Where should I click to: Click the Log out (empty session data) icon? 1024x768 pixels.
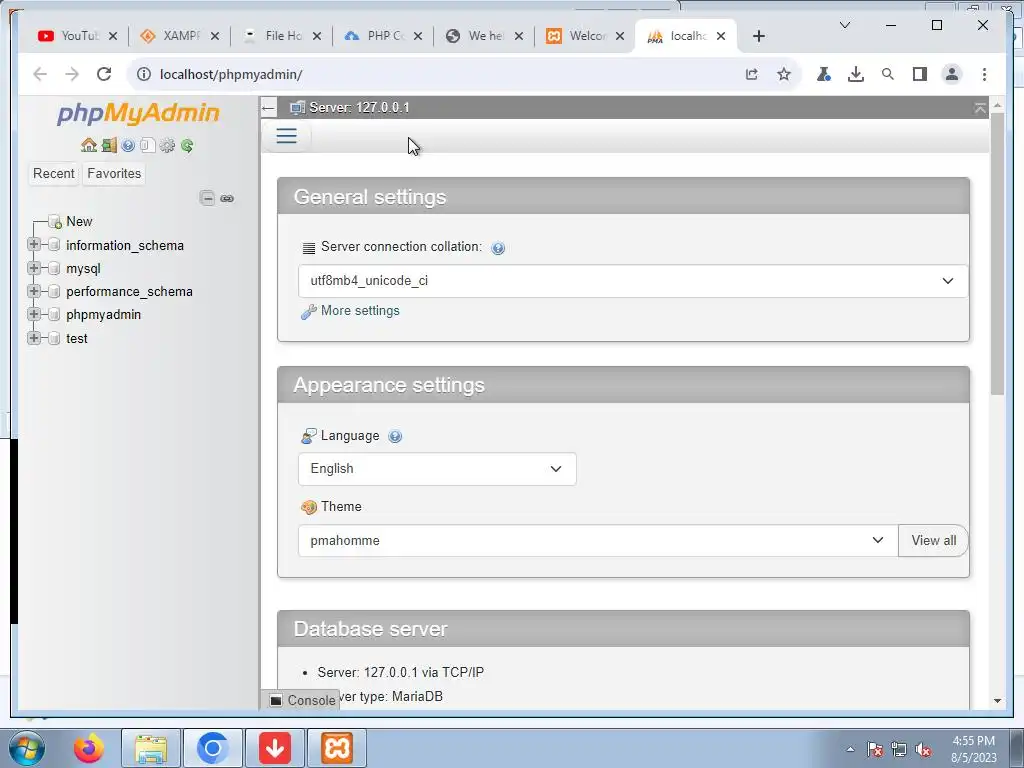point(109,145)
